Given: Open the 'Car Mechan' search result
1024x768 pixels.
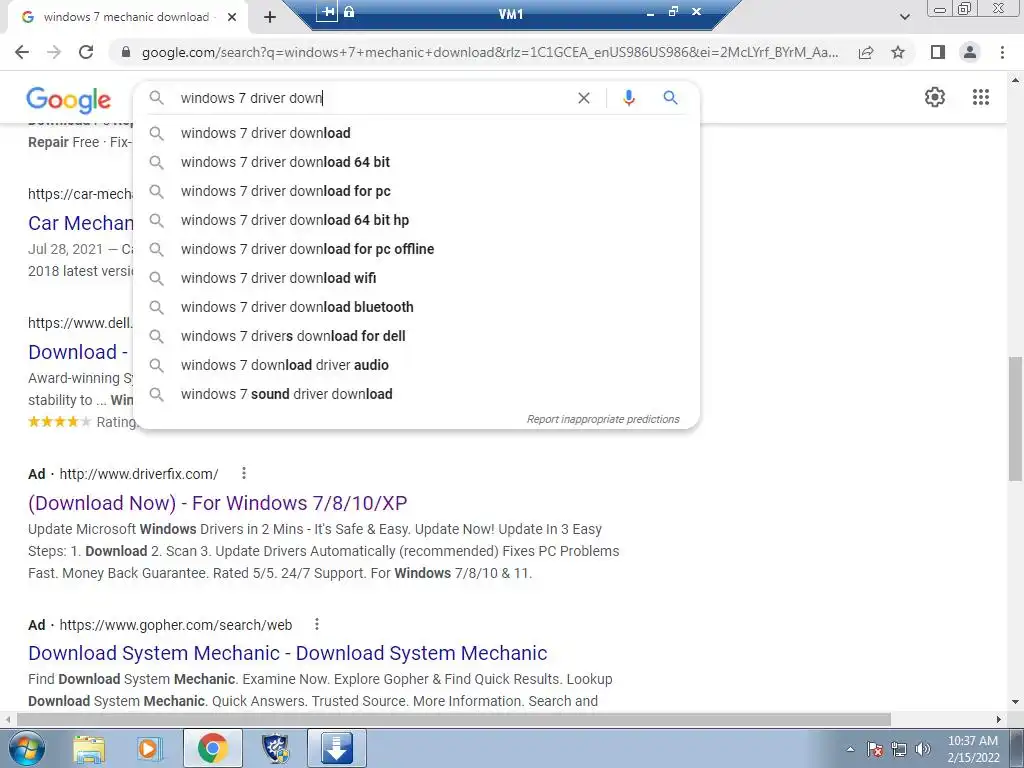Looking at the screenshot, I should [80, 223].
